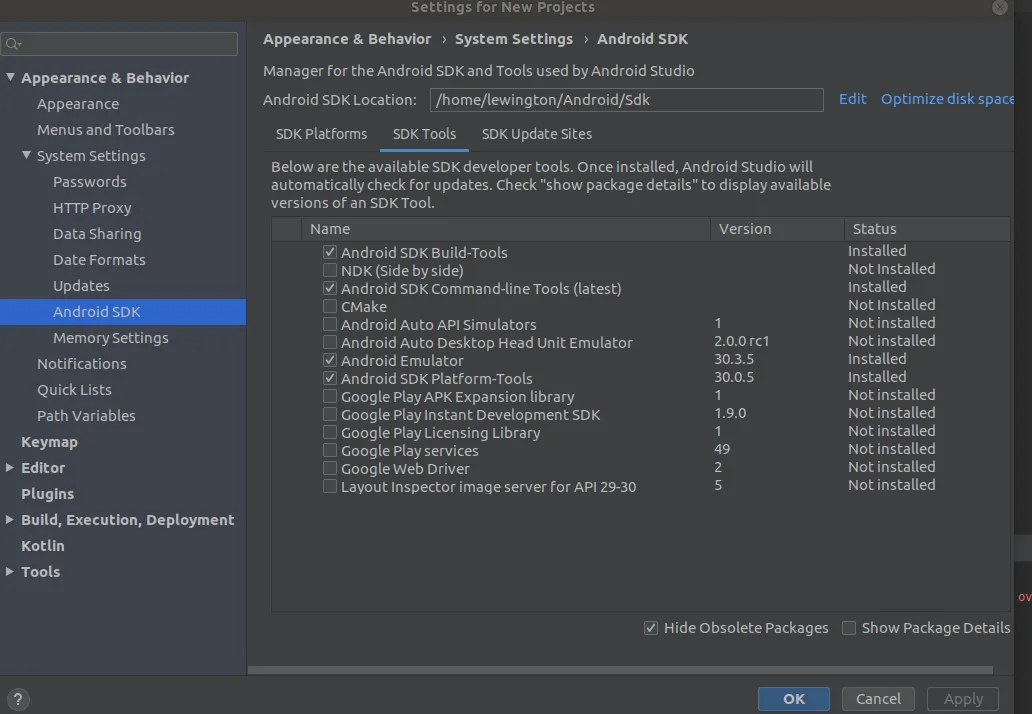Check Android Auto API Simulators
The width and height of the screenshot is (1032, 714).
(x=330, y=324)
